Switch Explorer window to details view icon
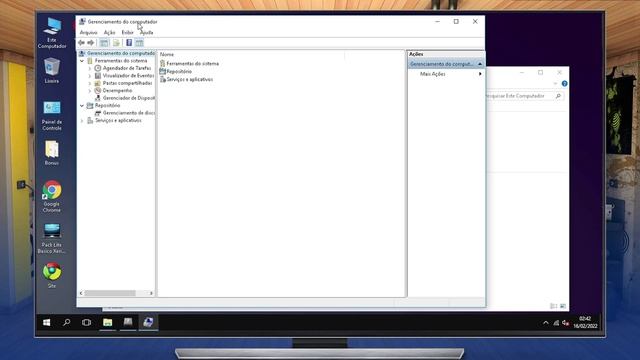 coord(553,306)
